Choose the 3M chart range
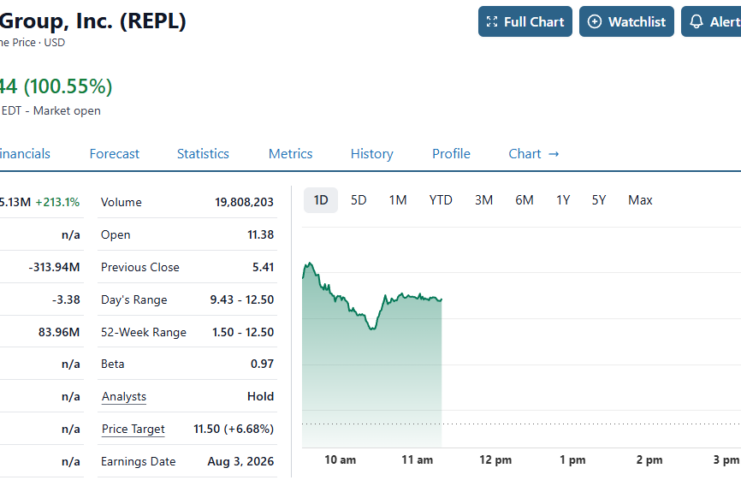 click(x=484, y=200)
